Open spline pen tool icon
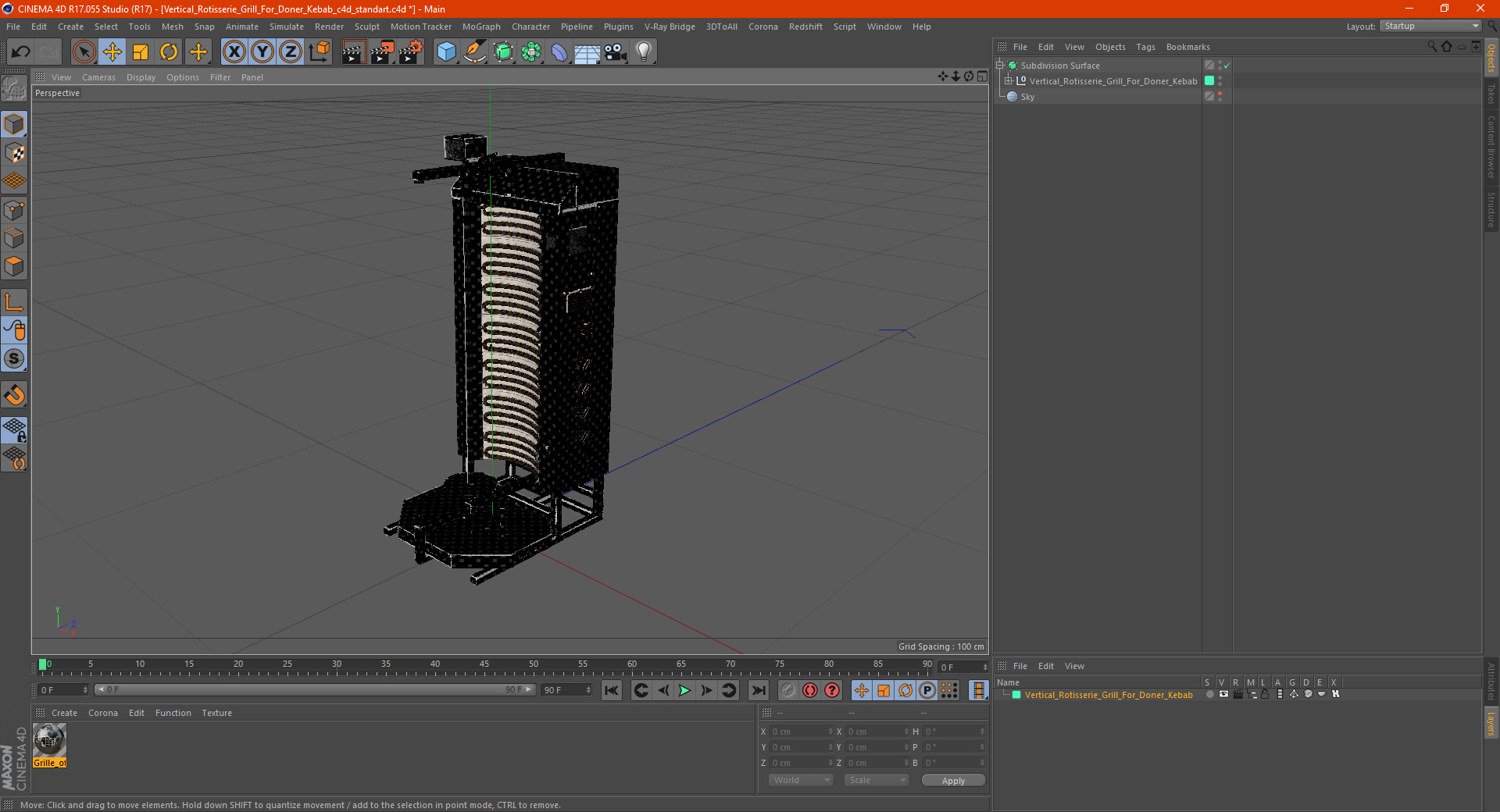Image resolution: width=1500 pixels, height=812 pixels. pyautogui.click(x=475, y=52)
